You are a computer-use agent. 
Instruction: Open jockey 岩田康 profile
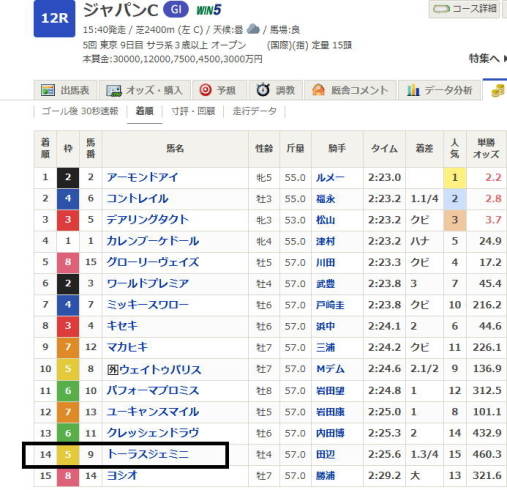[x=330, y=412]
